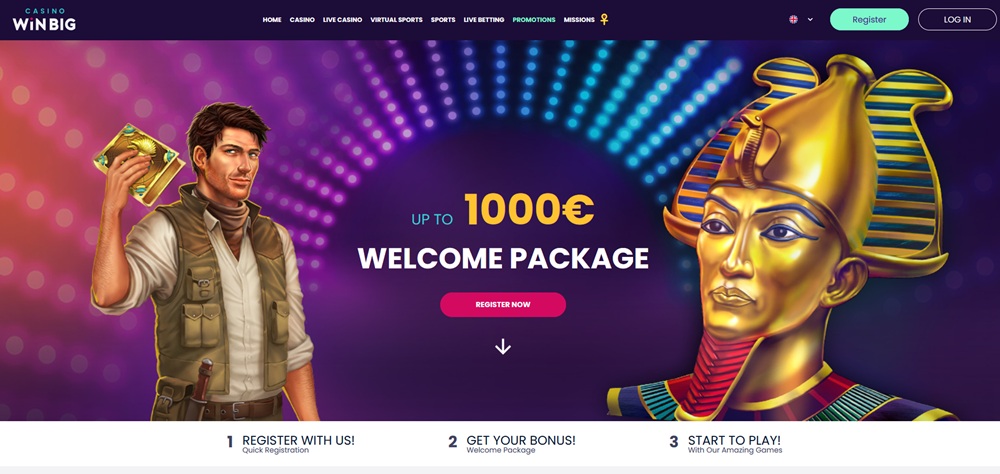The width and height of the screenshot is (1000, 474).
Task: Open the Promotions page
Action: coord(534,20)
